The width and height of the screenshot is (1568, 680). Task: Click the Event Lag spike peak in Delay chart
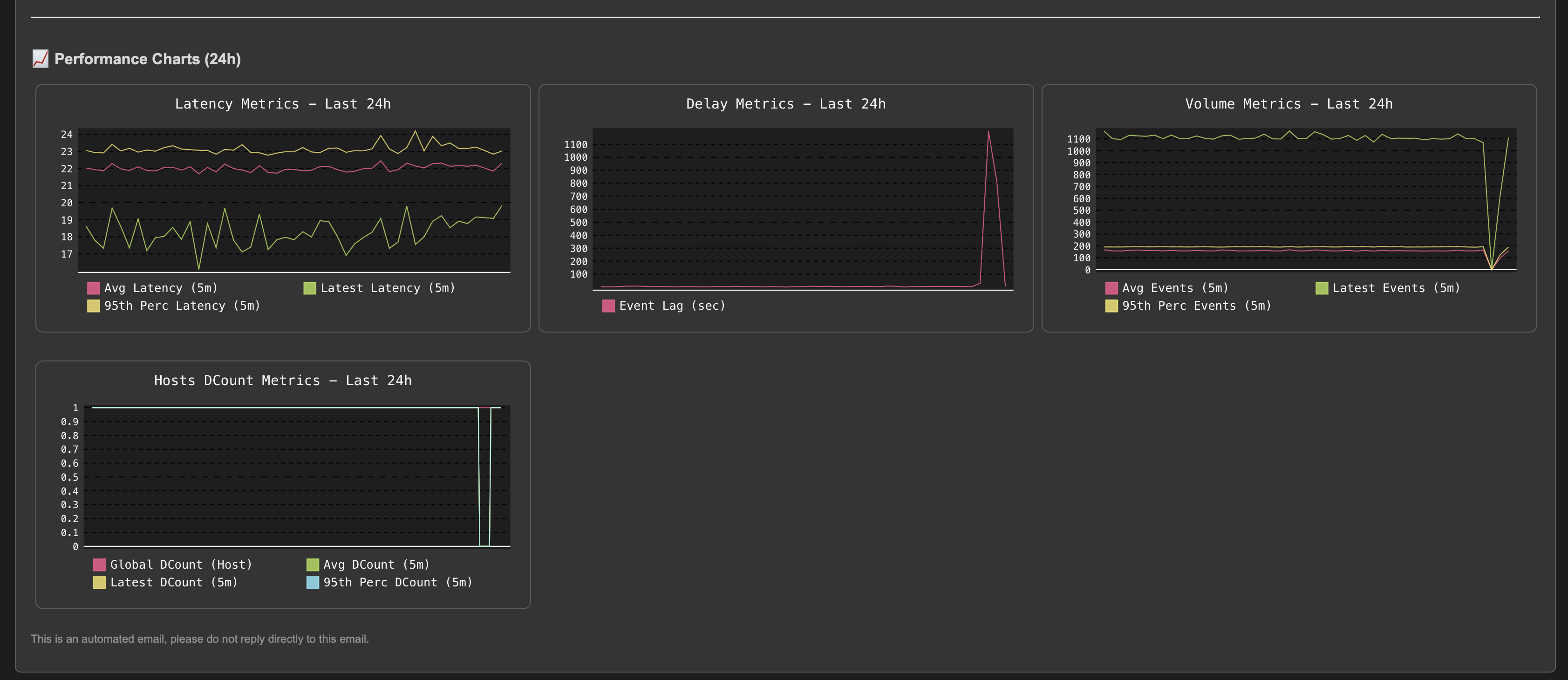pyautogui.click(x=988, y=133)
